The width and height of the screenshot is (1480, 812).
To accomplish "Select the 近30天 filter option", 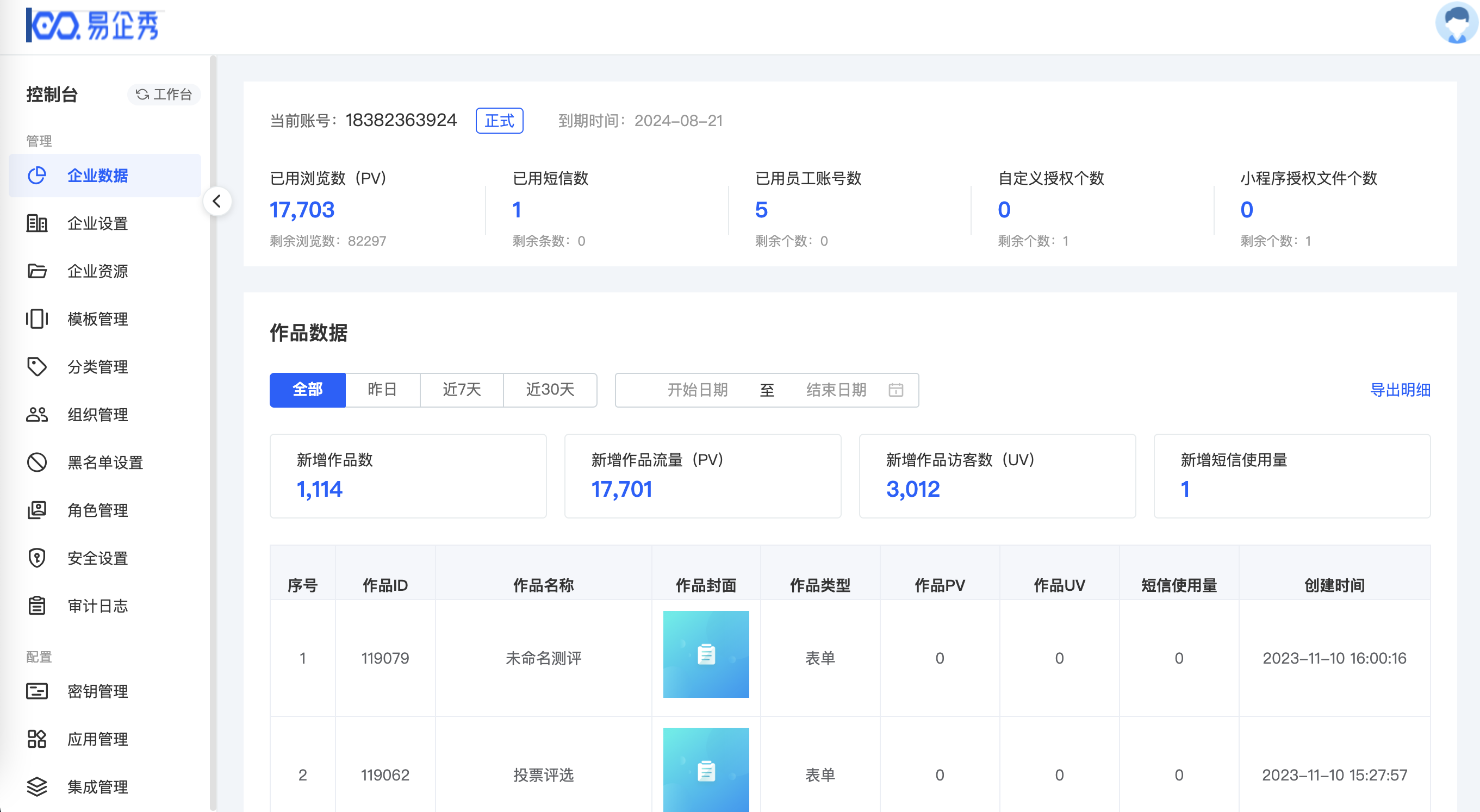I will (550, 390).
